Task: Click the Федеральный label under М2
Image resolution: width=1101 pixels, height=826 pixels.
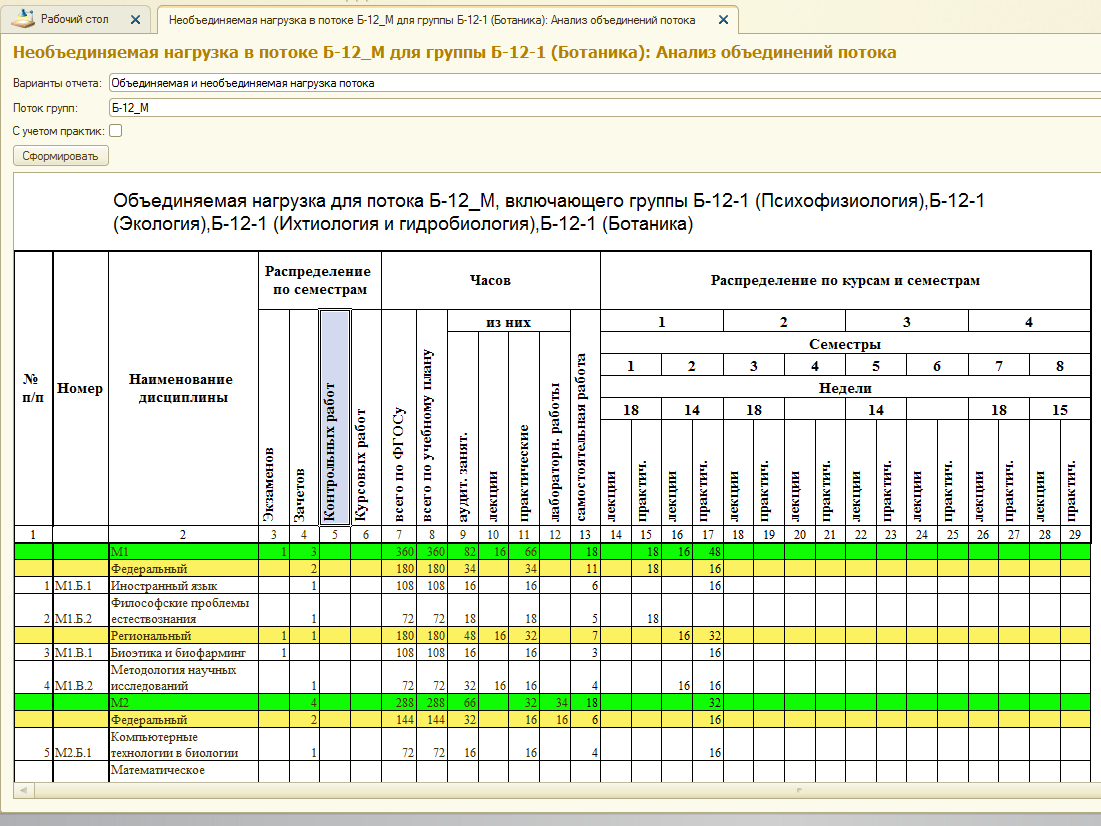Action: (183, 719)
